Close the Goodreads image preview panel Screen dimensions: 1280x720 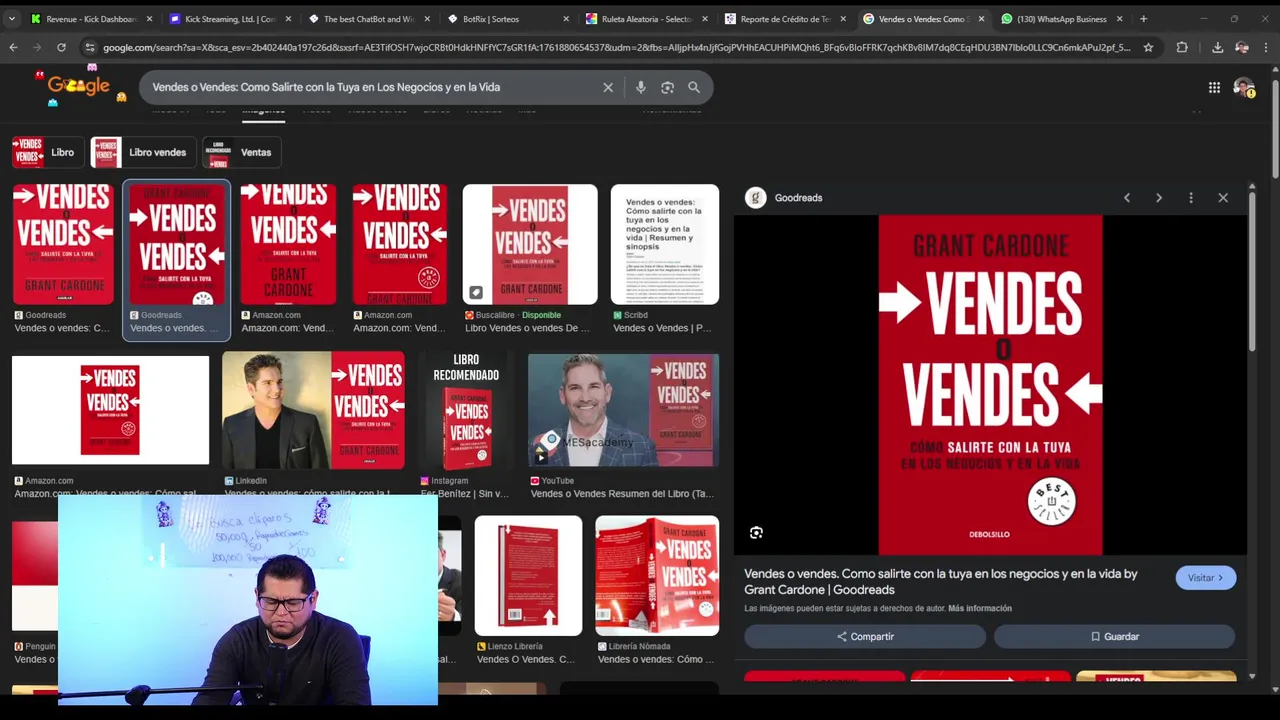[x=1223, y=198]
